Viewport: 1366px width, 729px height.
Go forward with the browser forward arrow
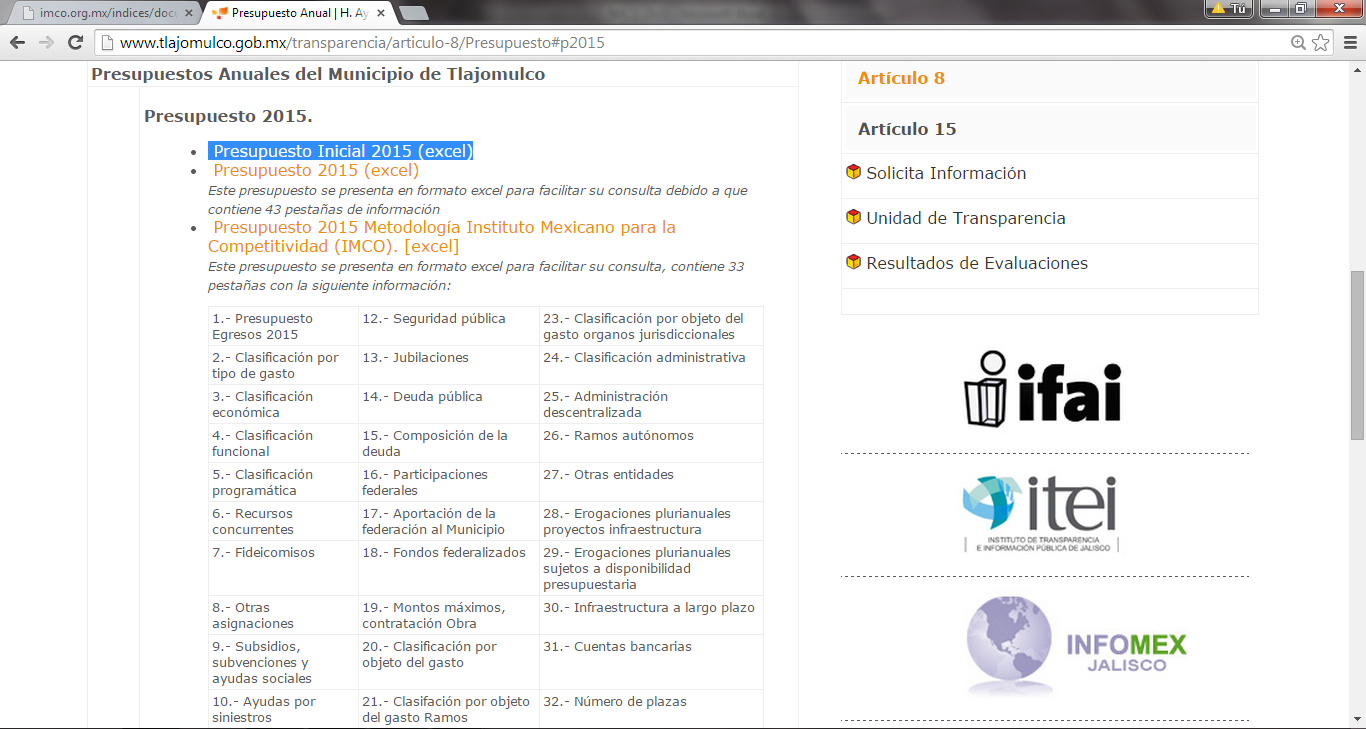(46, 43)
